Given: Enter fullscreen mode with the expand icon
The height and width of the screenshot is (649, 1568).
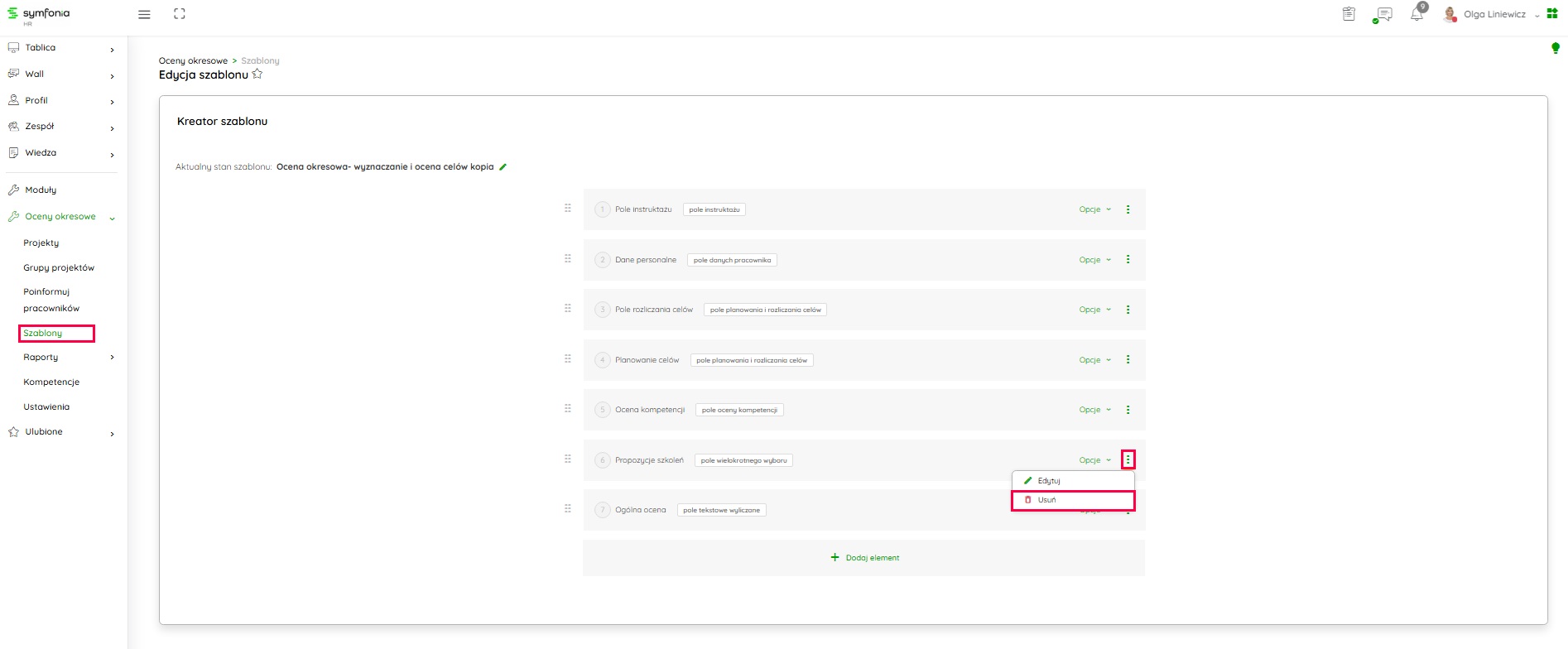Looking at the screenshot, I should click(180, 14).
